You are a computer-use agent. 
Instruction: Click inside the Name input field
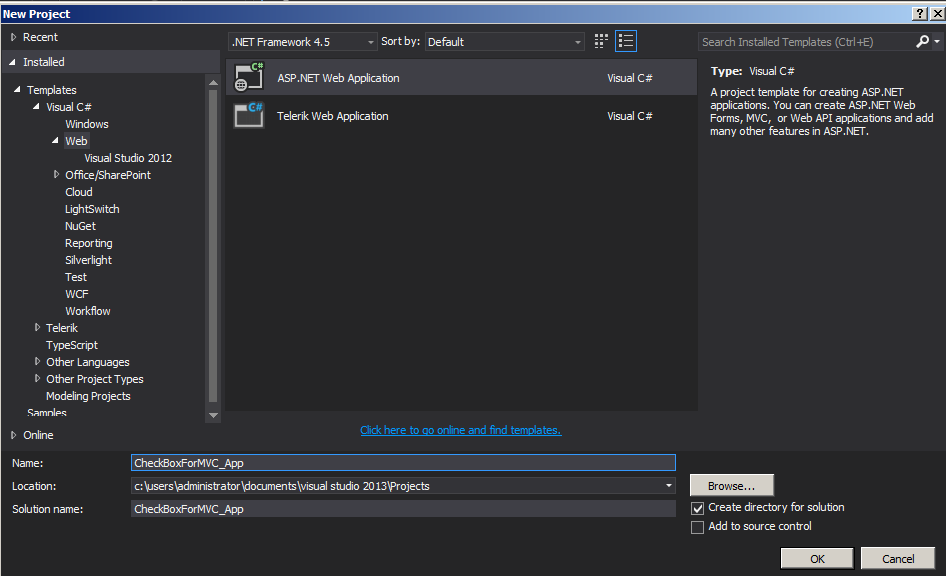400,462
